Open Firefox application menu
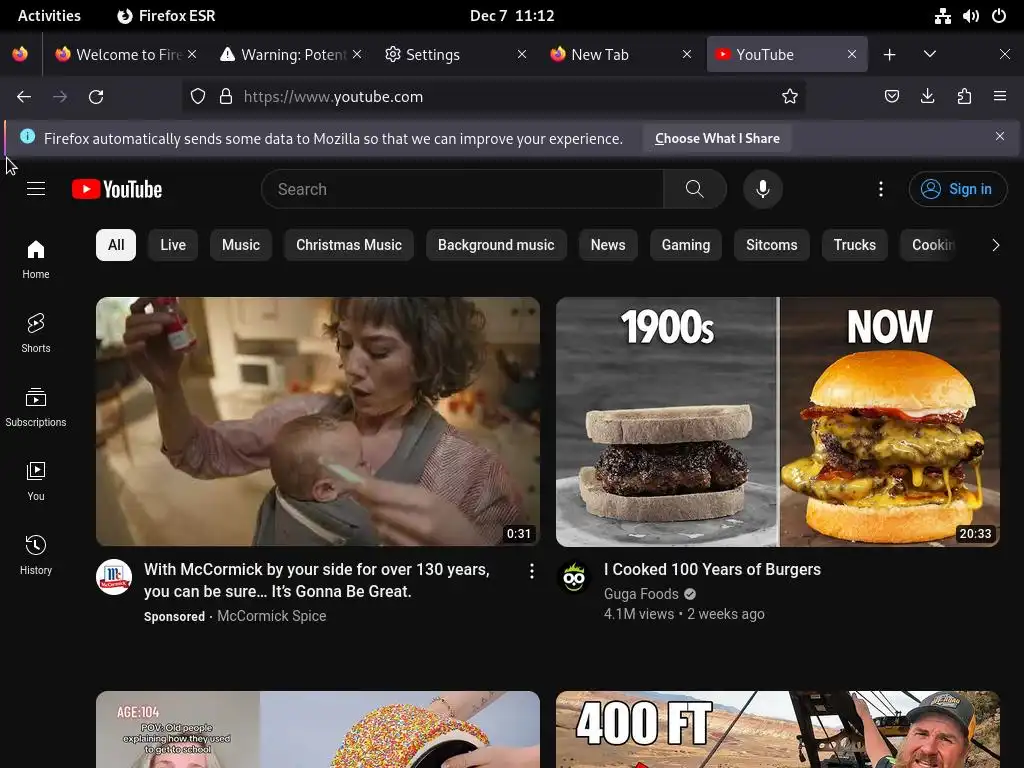This screenshot has width=1024, height=768. [x=1000, y=97]
